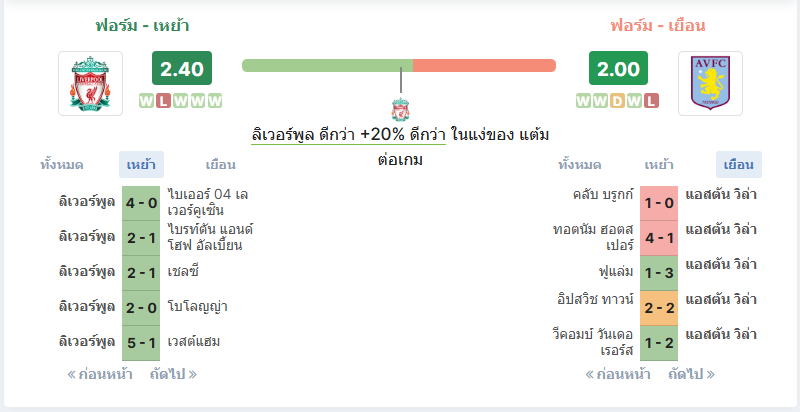Click the 2.00 points-per-game badge

(x=618, y=68)
